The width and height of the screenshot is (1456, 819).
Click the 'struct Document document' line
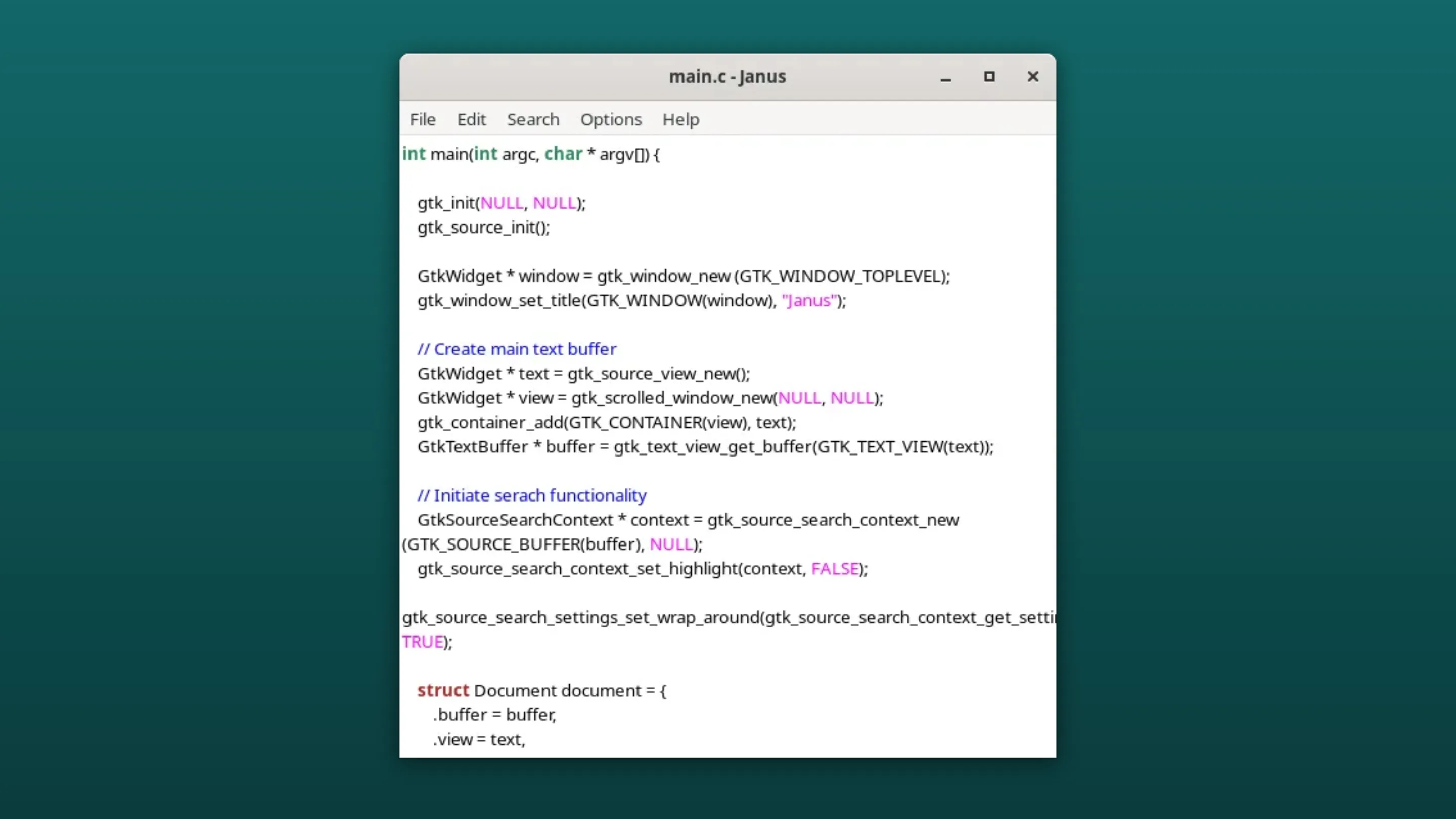(x=541, y=690)
